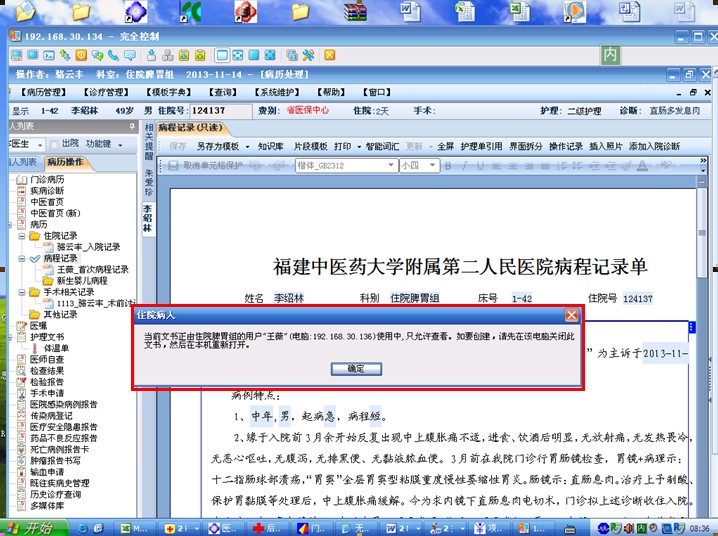Image resolution: width=718 pixels, height=536 pixels.
Task: Open the 打印 dropdown arrow
Action: point(359,146)
